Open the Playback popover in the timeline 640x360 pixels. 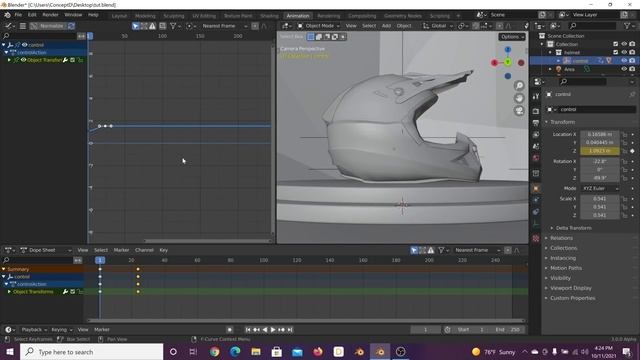click(x=34, y=330)
